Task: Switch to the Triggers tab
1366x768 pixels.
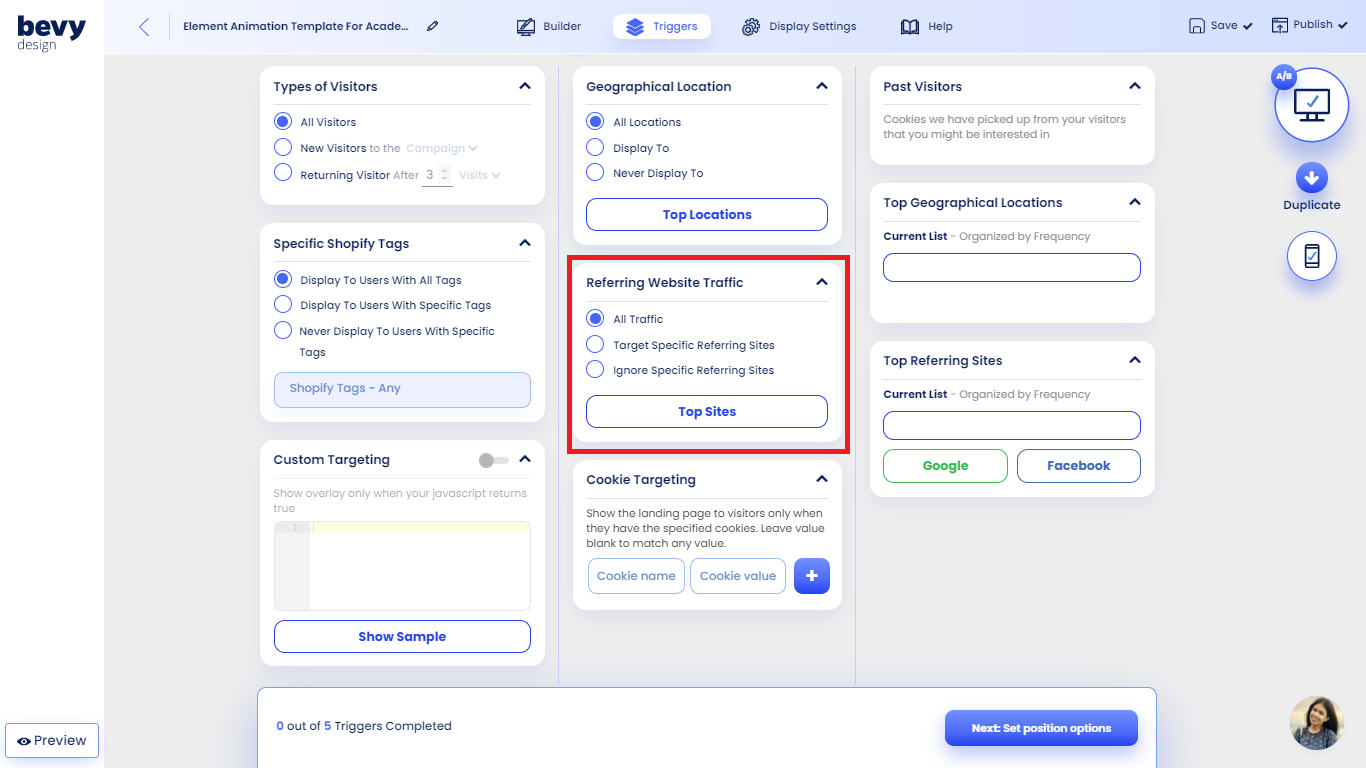Action: [x=661, y=26]
